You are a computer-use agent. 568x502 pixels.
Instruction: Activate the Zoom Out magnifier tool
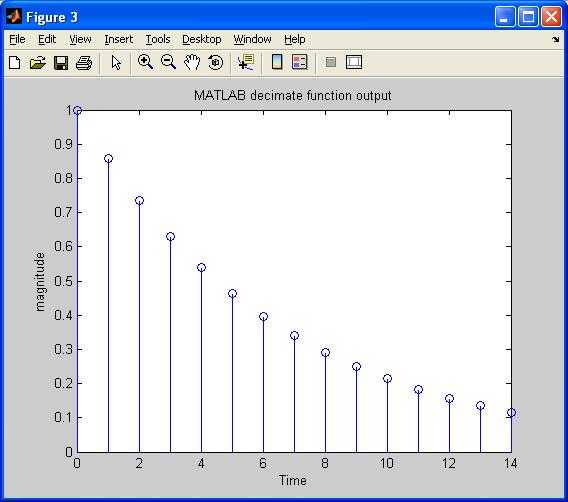point(168,62)
